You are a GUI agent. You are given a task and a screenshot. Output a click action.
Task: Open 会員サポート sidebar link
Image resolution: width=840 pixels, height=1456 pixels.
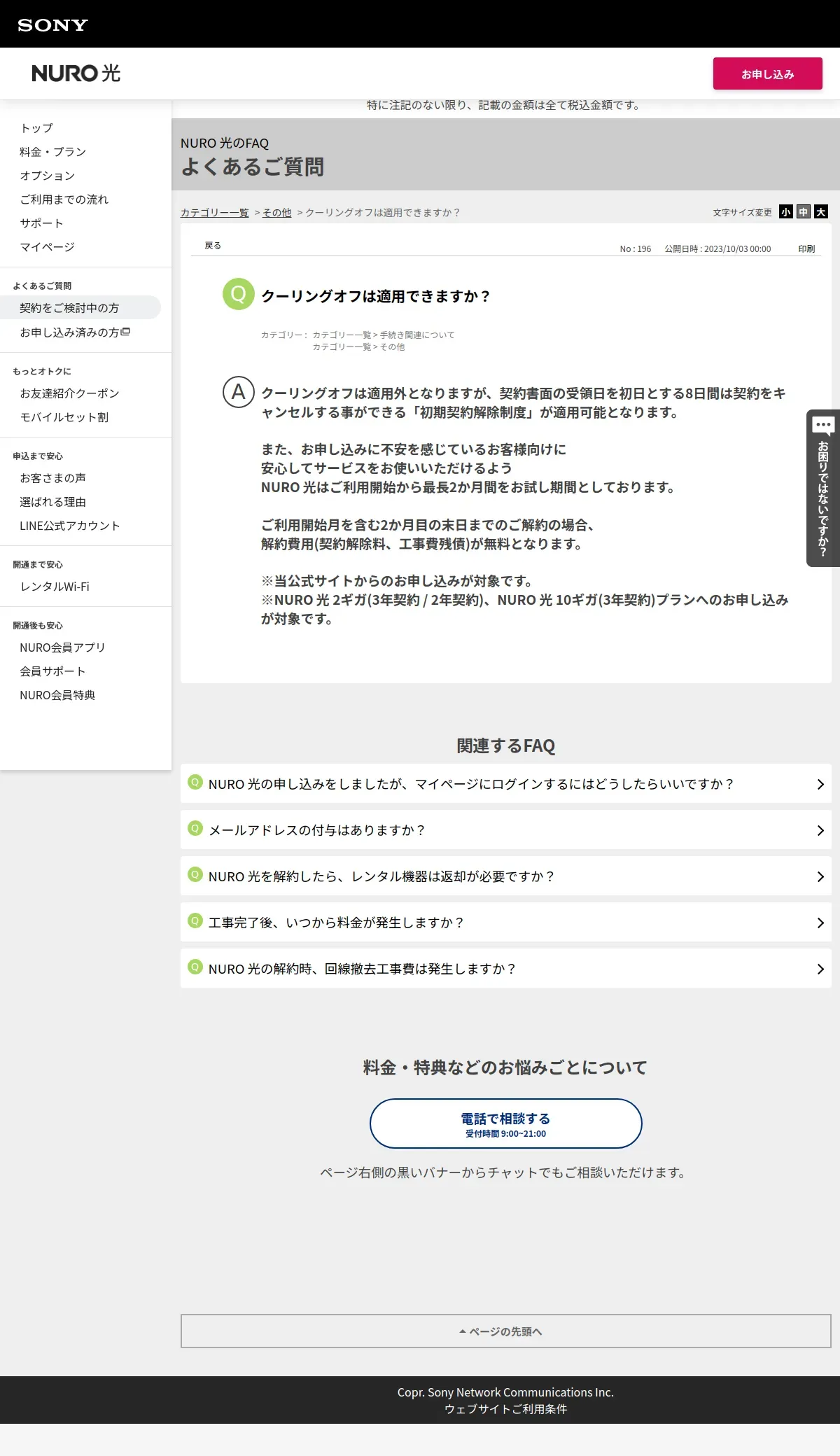pyautogui.click(x=53, y=671)
